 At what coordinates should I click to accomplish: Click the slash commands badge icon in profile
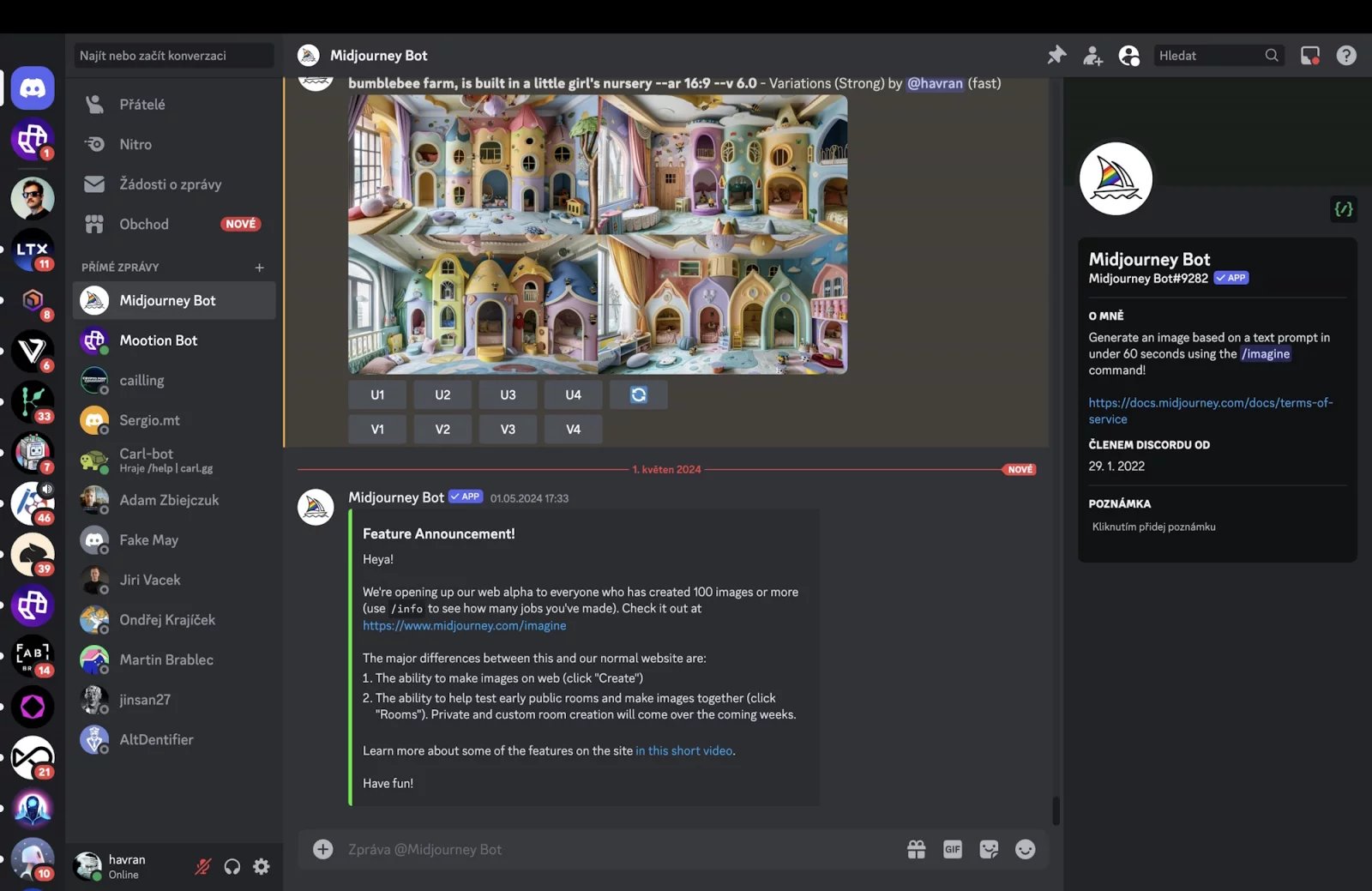click(x=1343, y=209)
